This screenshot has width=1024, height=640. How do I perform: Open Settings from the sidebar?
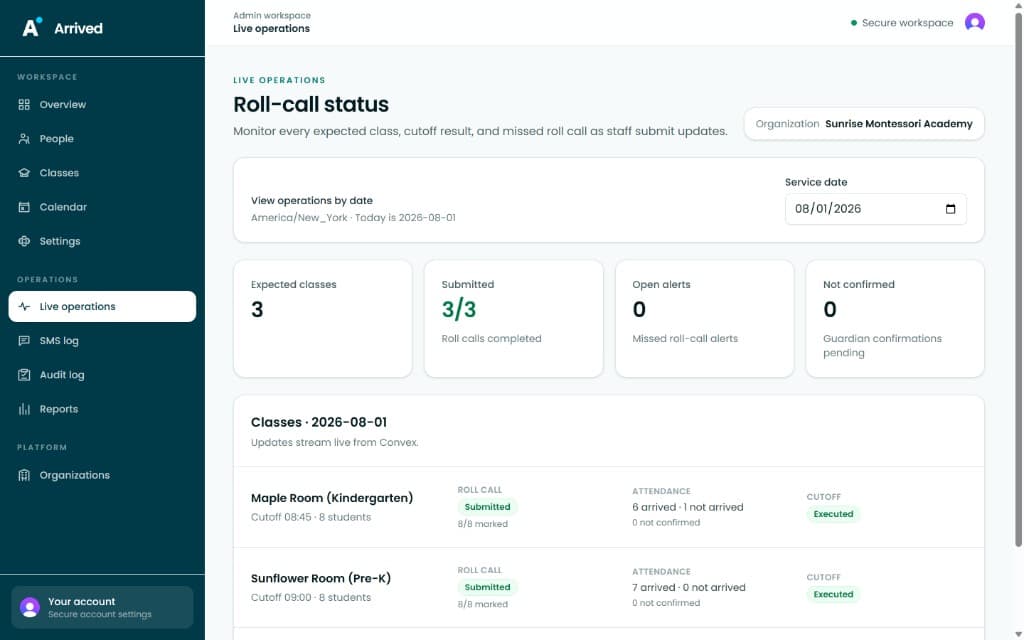(x=102, y=241)
